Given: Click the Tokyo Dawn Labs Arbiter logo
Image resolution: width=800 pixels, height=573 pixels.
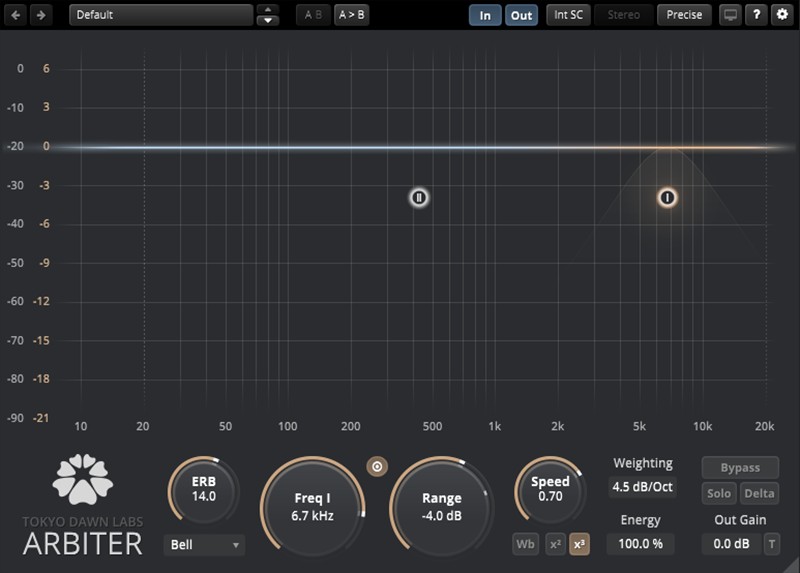Looking at the screenshot, I should coord(83,505).
